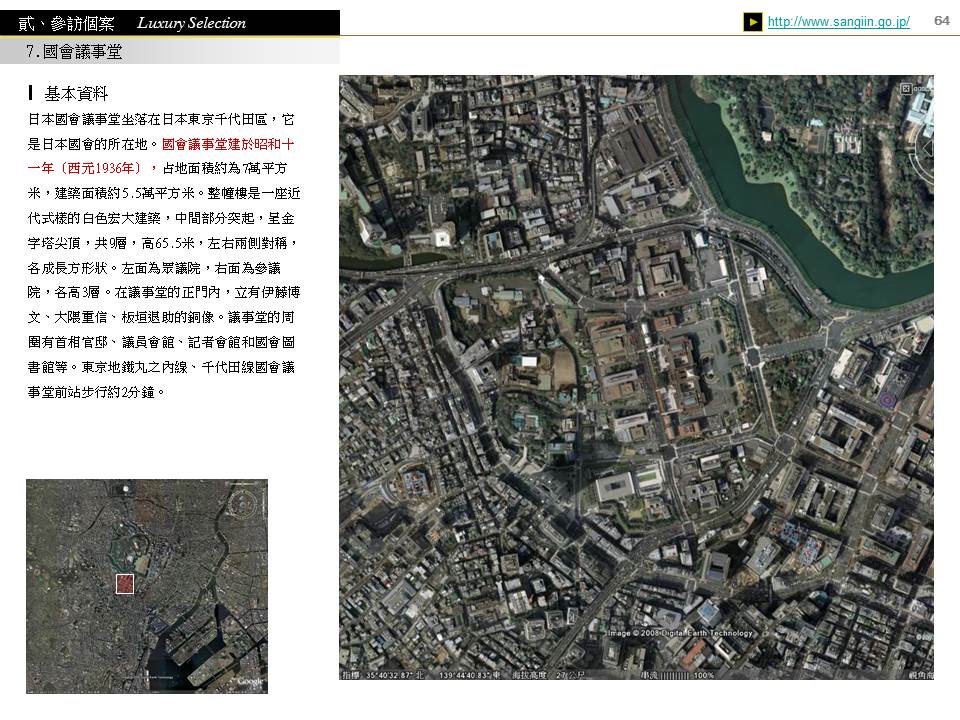Click the 基本資料 heading
Screen dimensions: 960x720
[76, 93]
